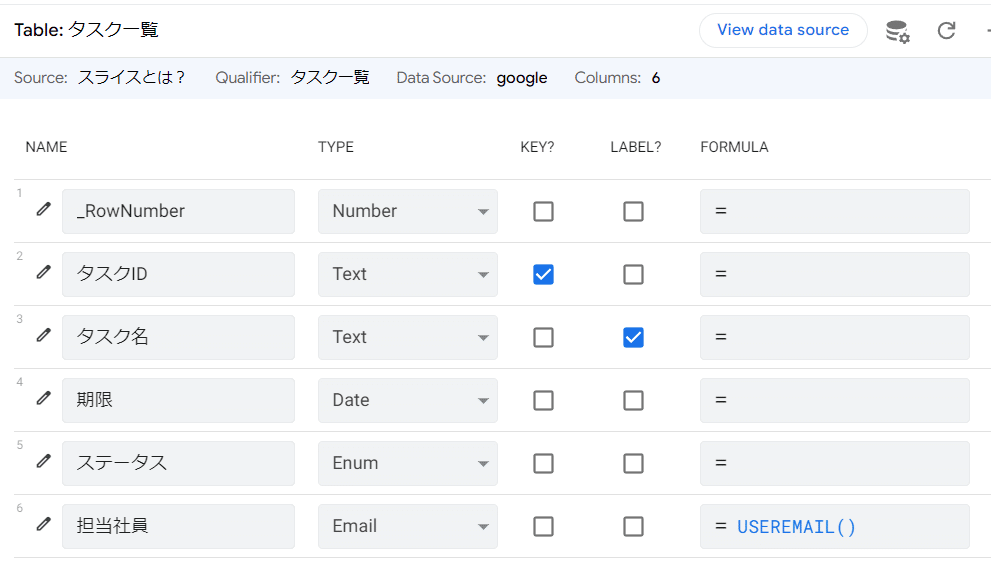
Task: Edit the タスク名 column pencil icon
Action: pos(43,336)
